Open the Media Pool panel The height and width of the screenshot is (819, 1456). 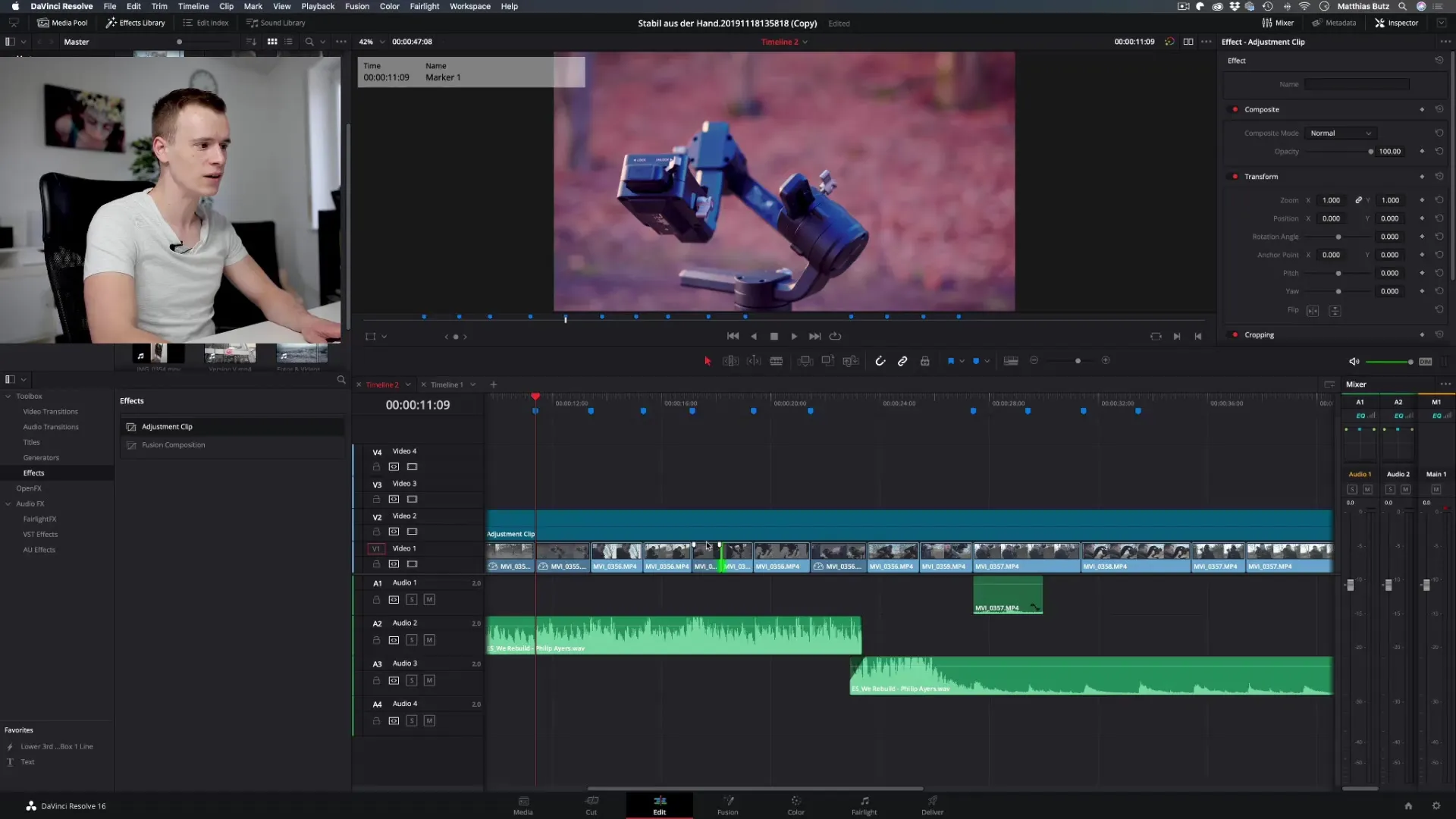[x=62, y=23]
